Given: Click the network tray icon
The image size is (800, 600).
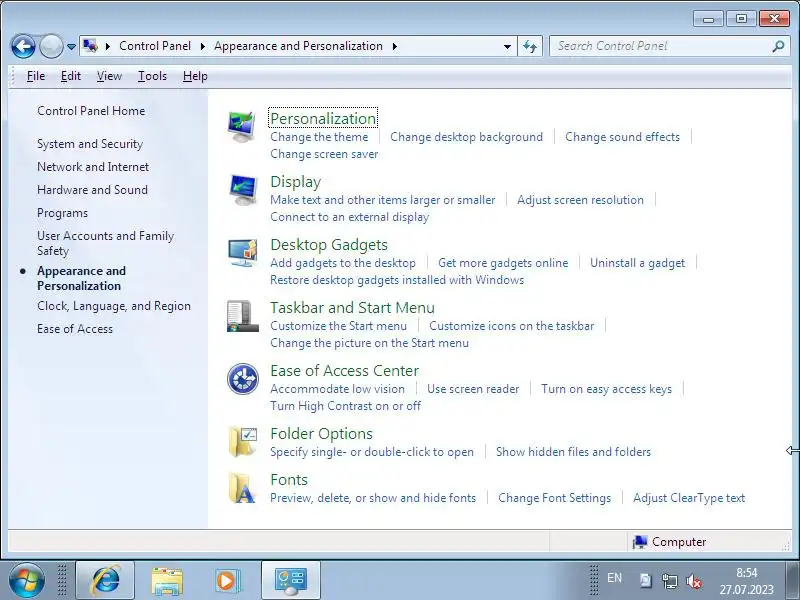Looking at the screenshot, I should click(669, 581).
